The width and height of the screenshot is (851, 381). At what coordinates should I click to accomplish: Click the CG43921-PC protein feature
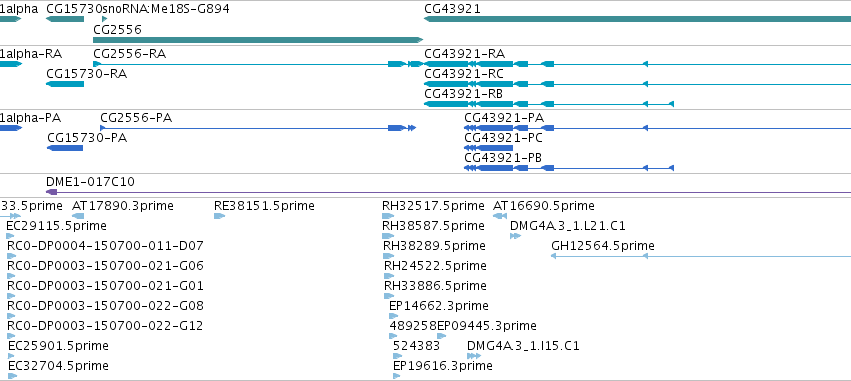coord(488,148)
